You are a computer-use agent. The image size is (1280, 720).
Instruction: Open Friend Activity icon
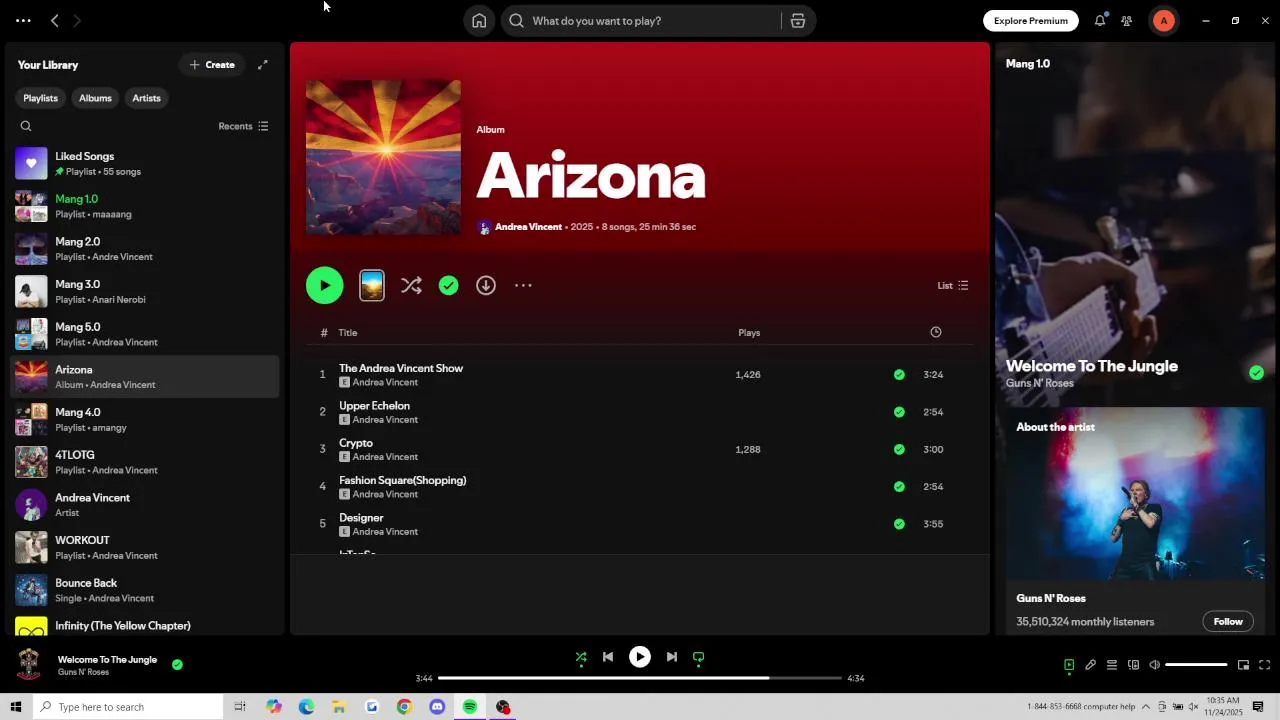[1127, 21]
